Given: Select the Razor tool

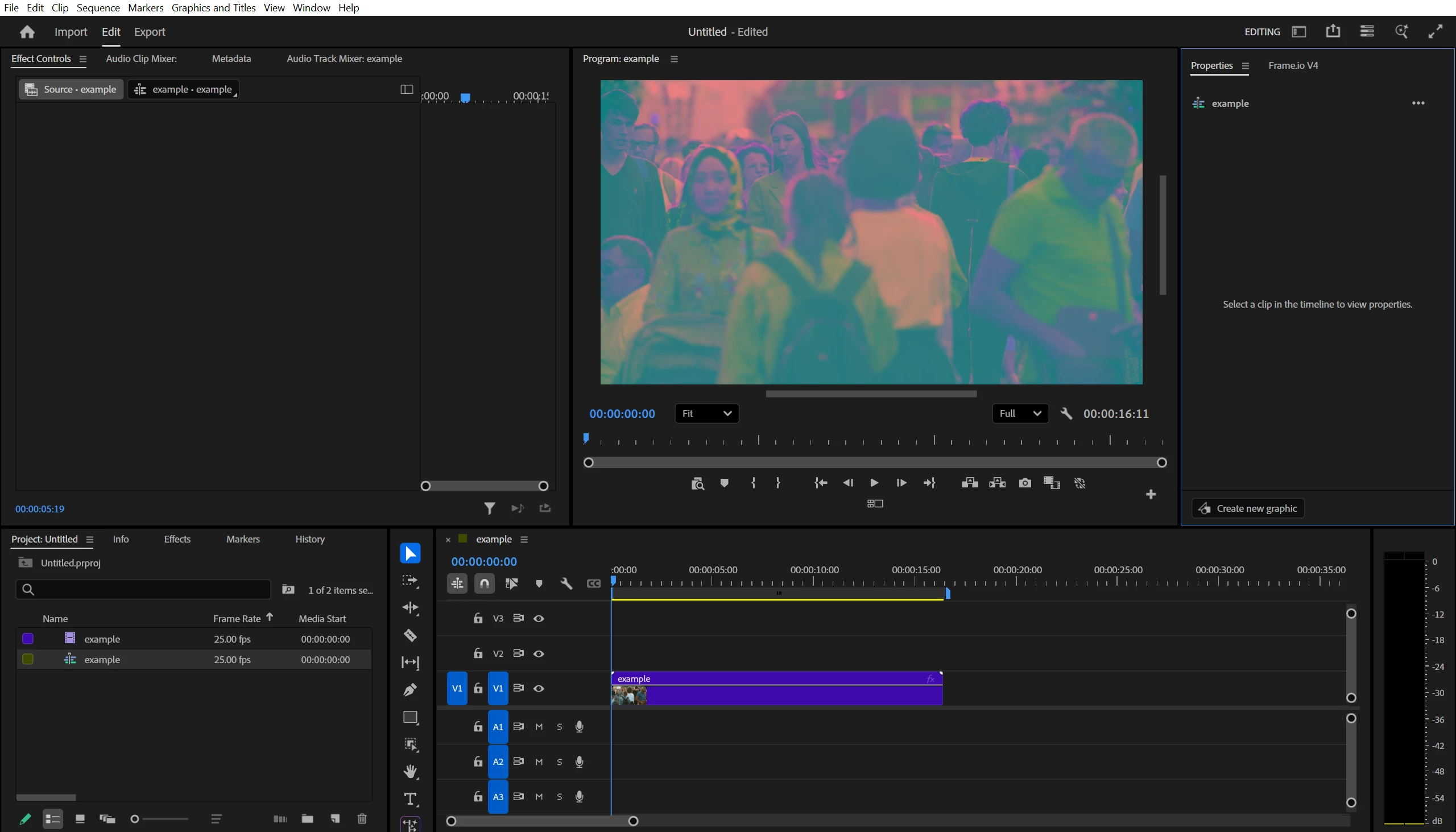Looking at the screenshot, I should coord(410,635).
